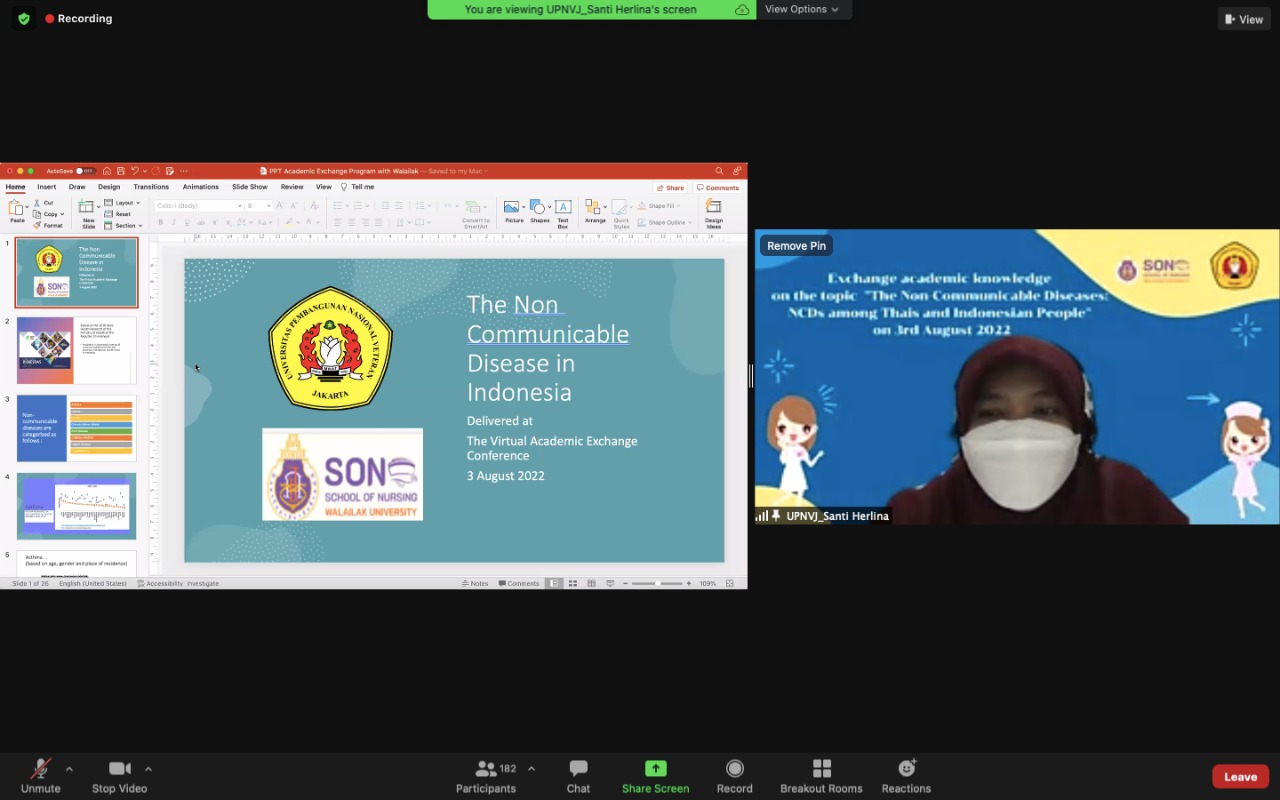Click the Participants icon in Zoom toolbar
Screen dimensions: 1280x800
487,769
